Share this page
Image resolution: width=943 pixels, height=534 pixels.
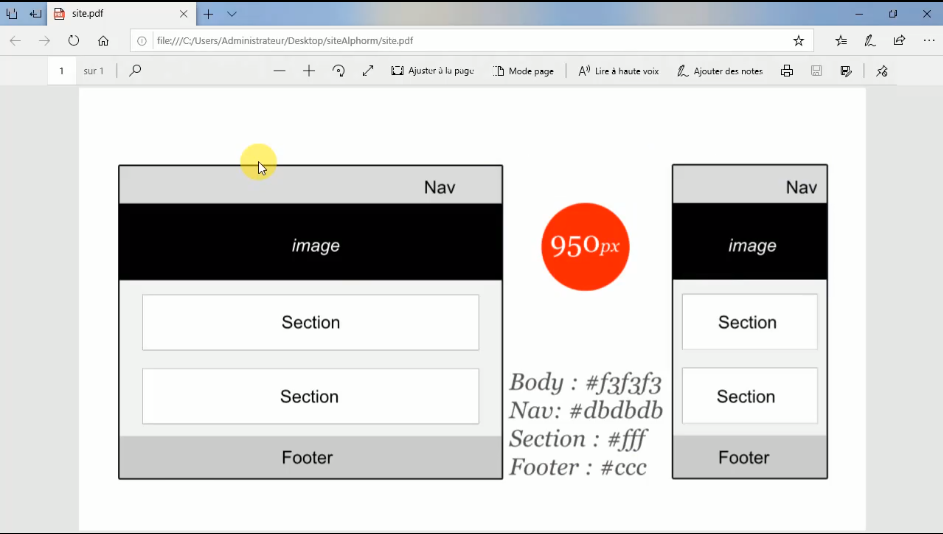[x=899, y=41]
